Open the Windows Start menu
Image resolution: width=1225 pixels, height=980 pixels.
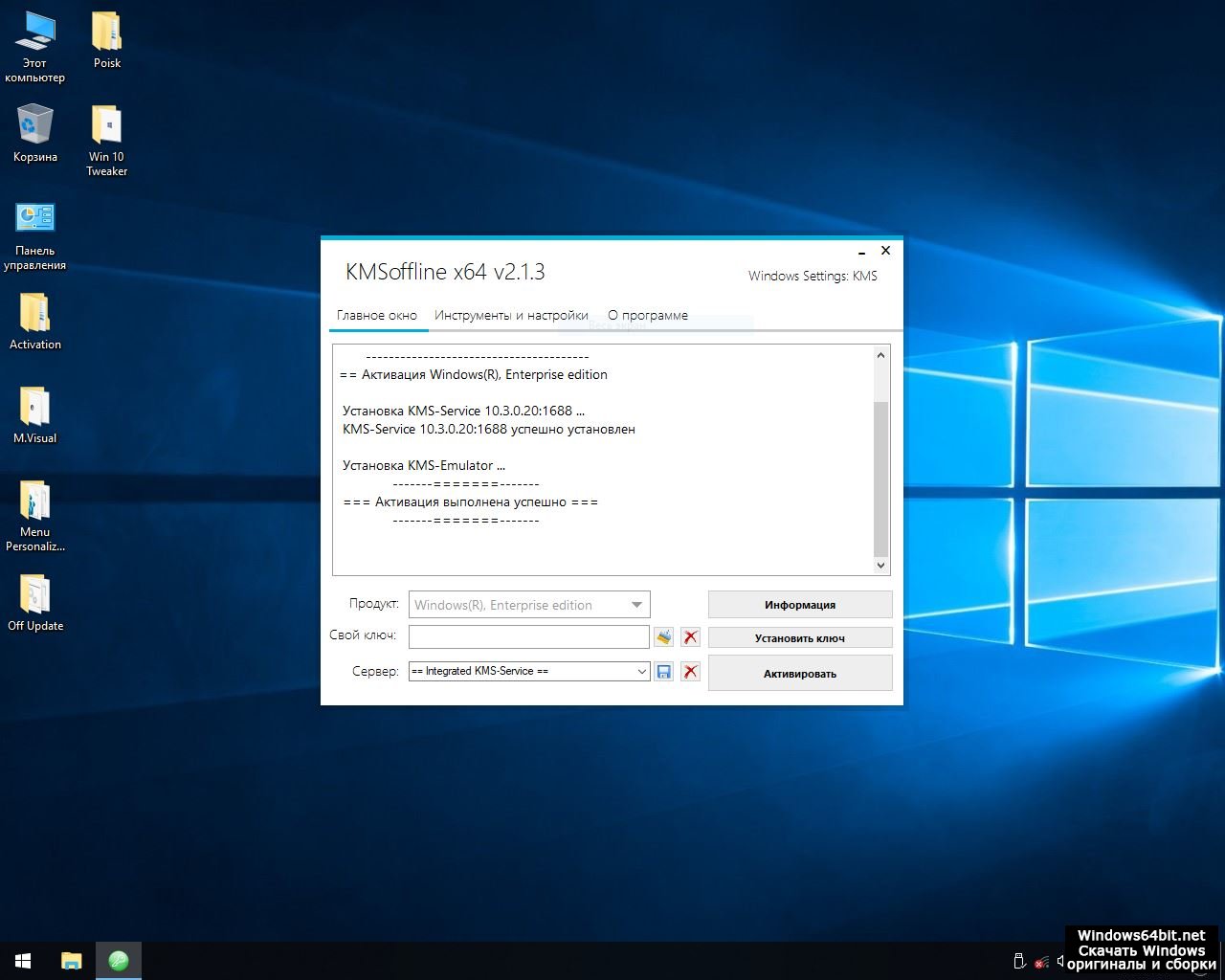23,961
